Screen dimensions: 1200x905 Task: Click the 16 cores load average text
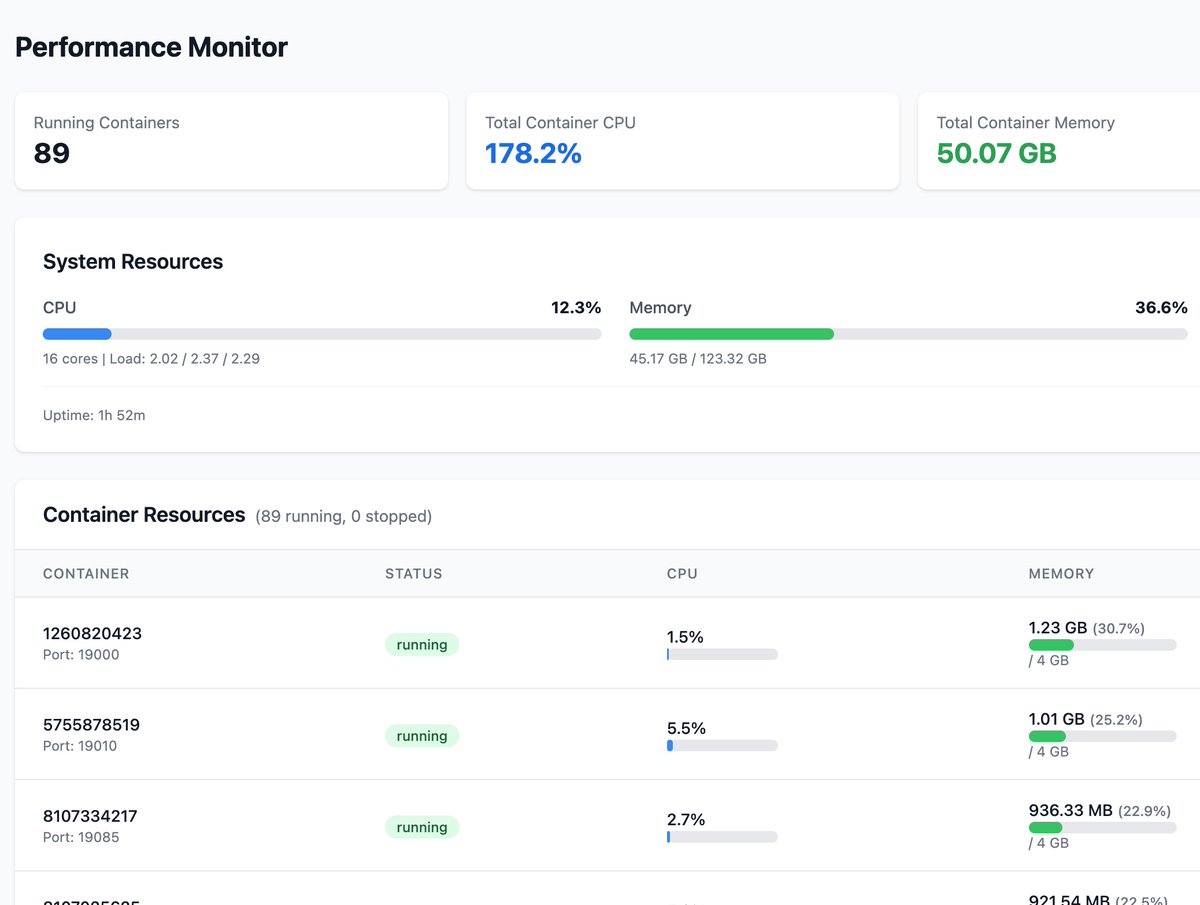click(x=151, y=358)
